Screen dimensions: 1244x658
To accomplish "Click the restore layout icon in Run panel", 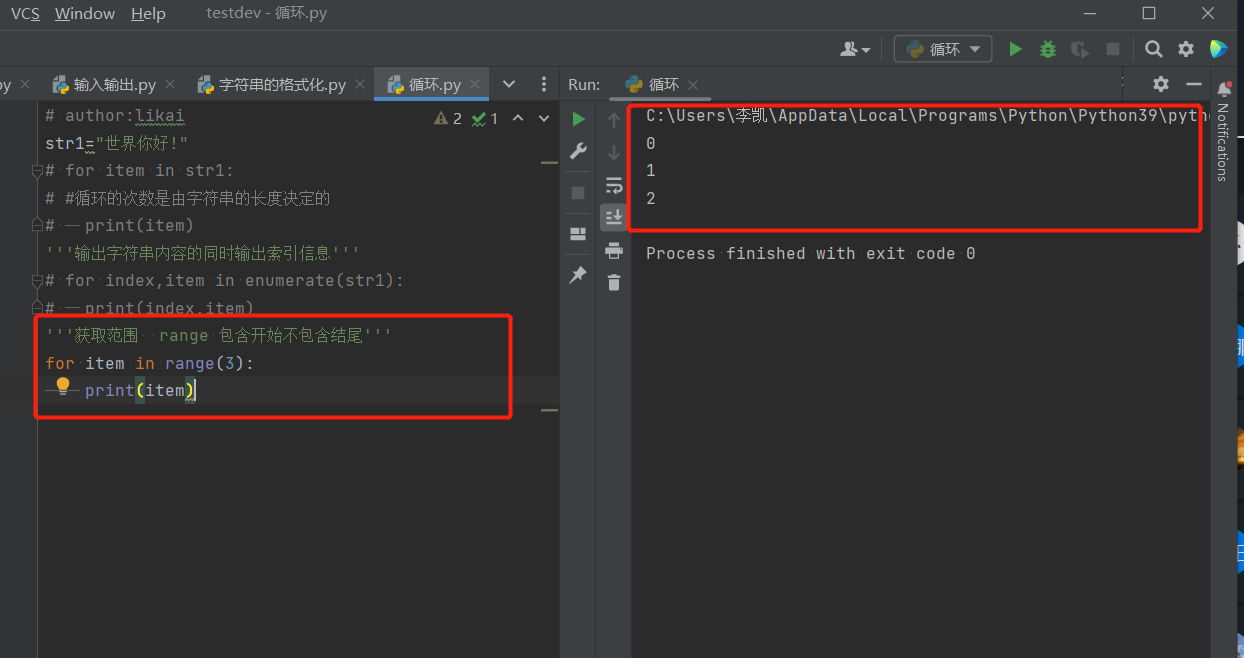I will (x=578, y=234).
